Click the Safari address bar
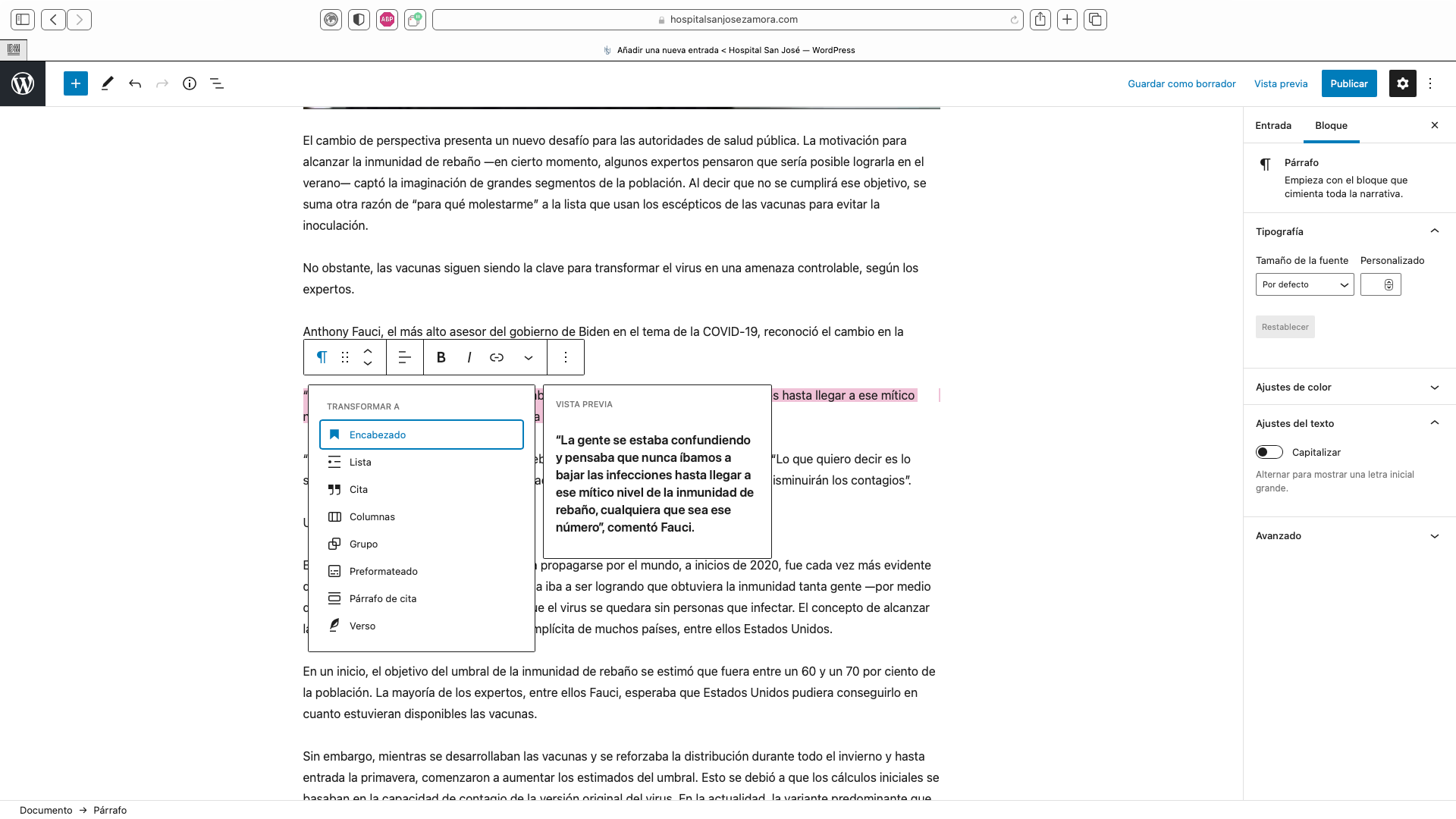The height and width of the screenshot is (819, 1456). point(727,19)
